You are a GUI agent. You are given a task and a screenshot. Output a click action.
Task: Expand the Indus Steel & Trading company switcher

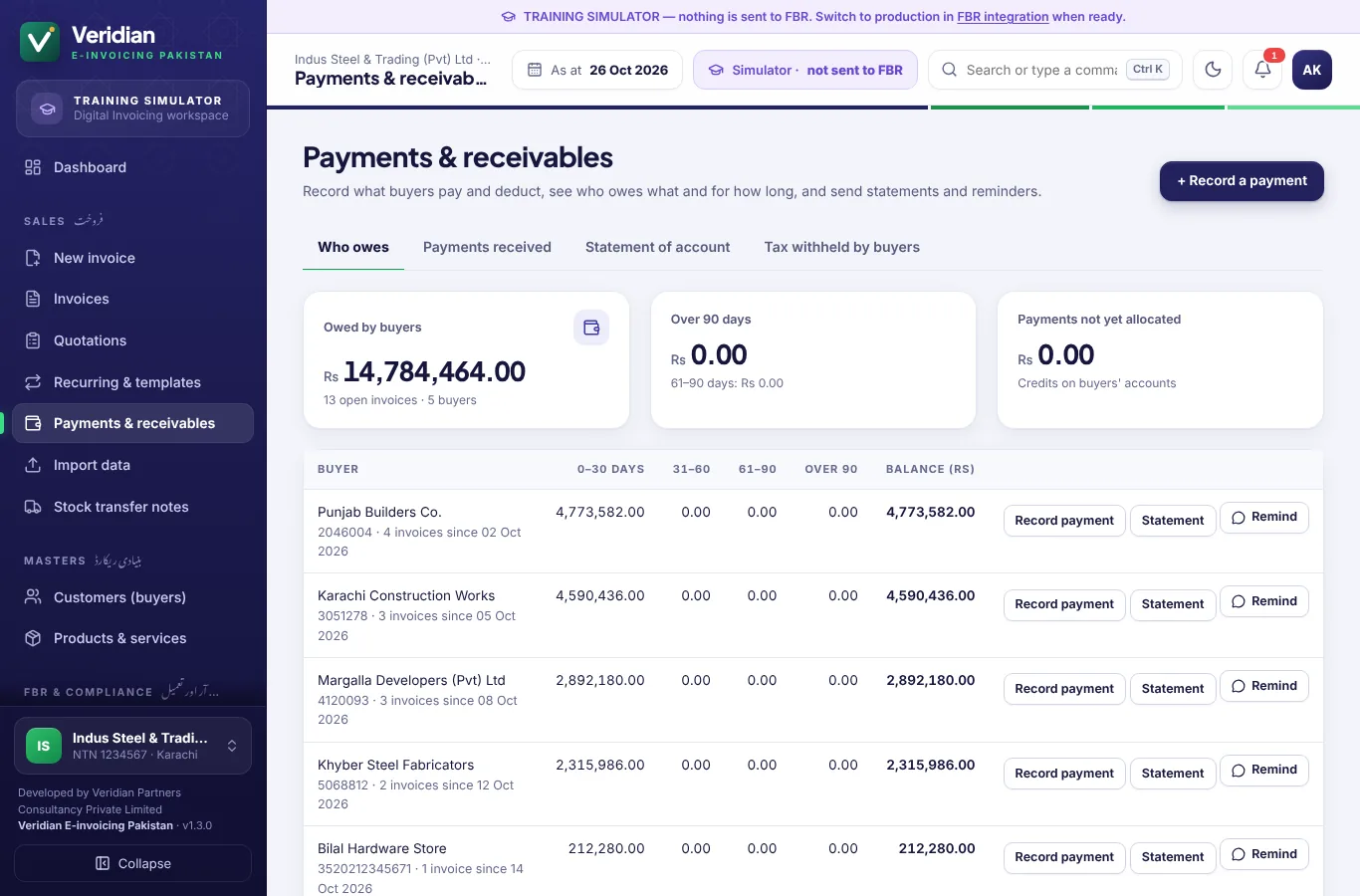132,746
